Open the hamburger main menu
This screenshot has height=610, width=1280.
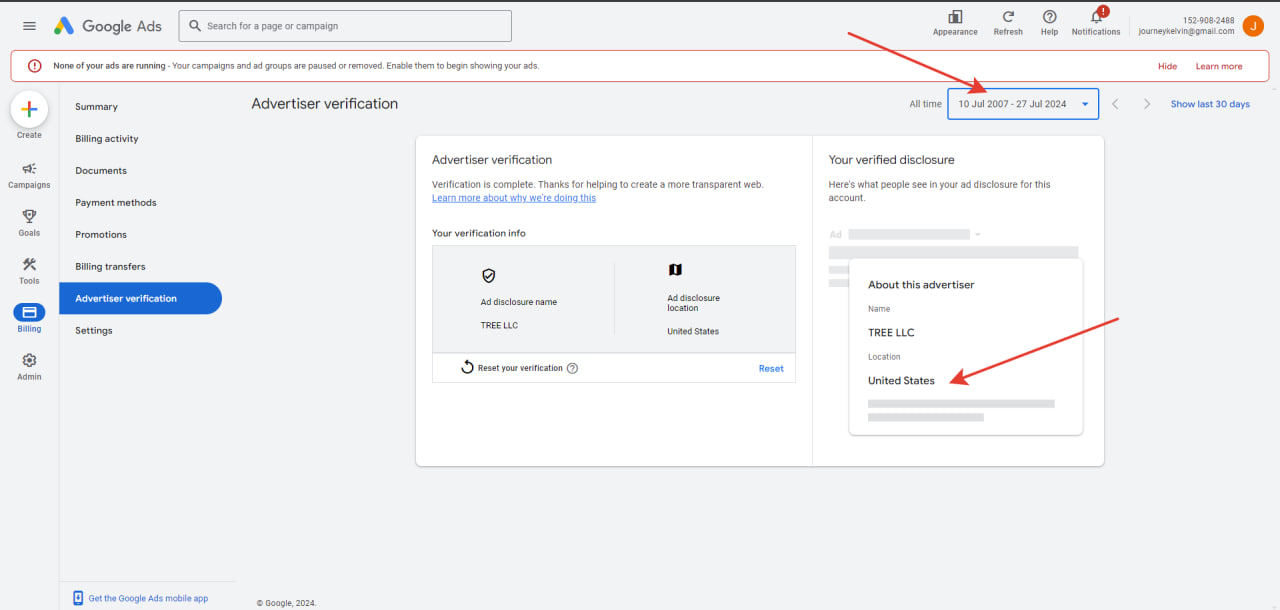click(29, 26)
